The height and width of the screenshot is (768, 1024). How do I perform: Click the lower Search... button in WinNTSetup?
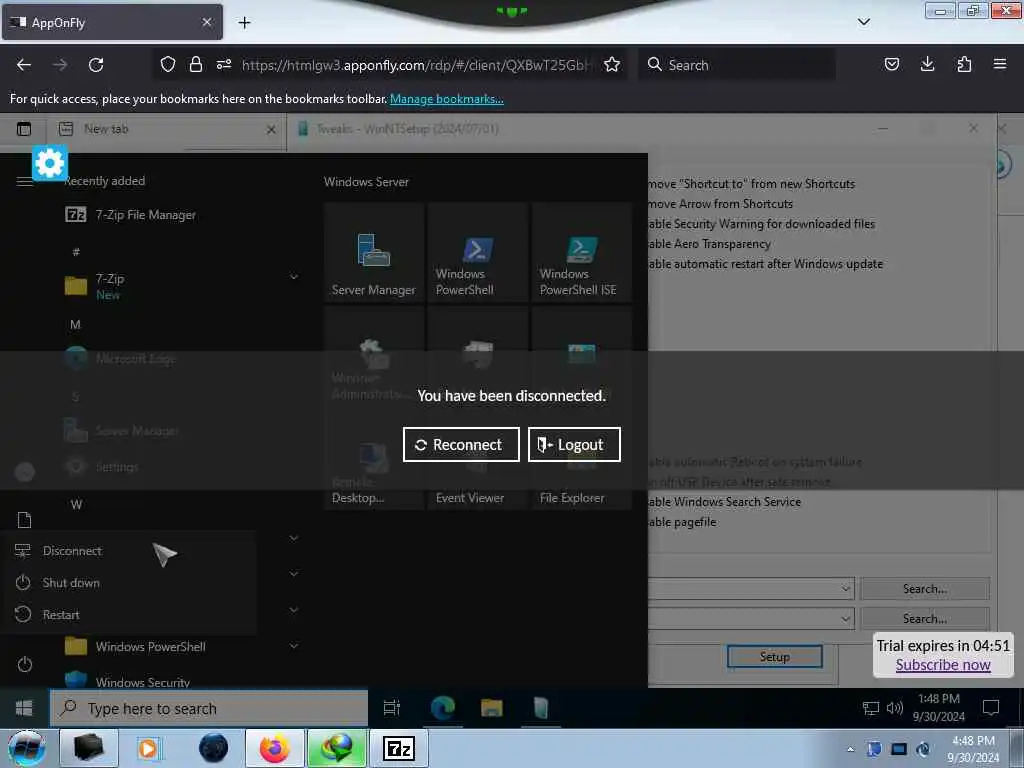coord(925,618)
